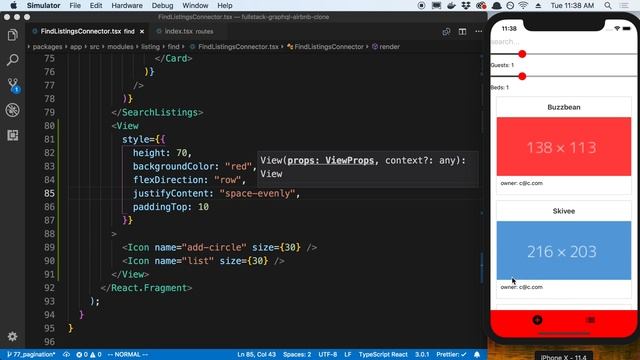
Task: Open errors and warnings count in status bar
Action: point(89,354)
